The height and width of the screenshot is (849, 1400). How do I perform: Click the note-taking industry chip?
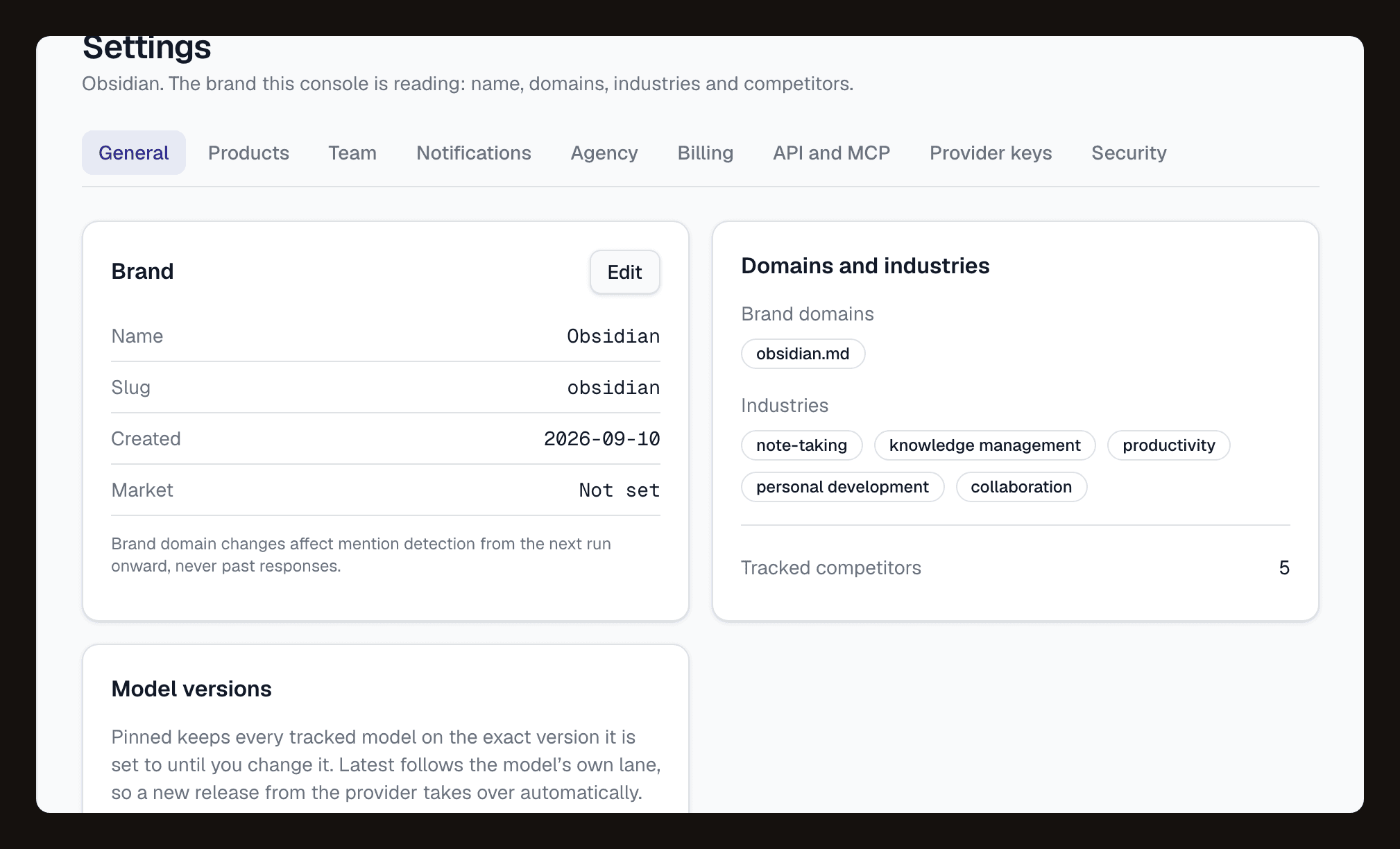click(x=801, y=445)
